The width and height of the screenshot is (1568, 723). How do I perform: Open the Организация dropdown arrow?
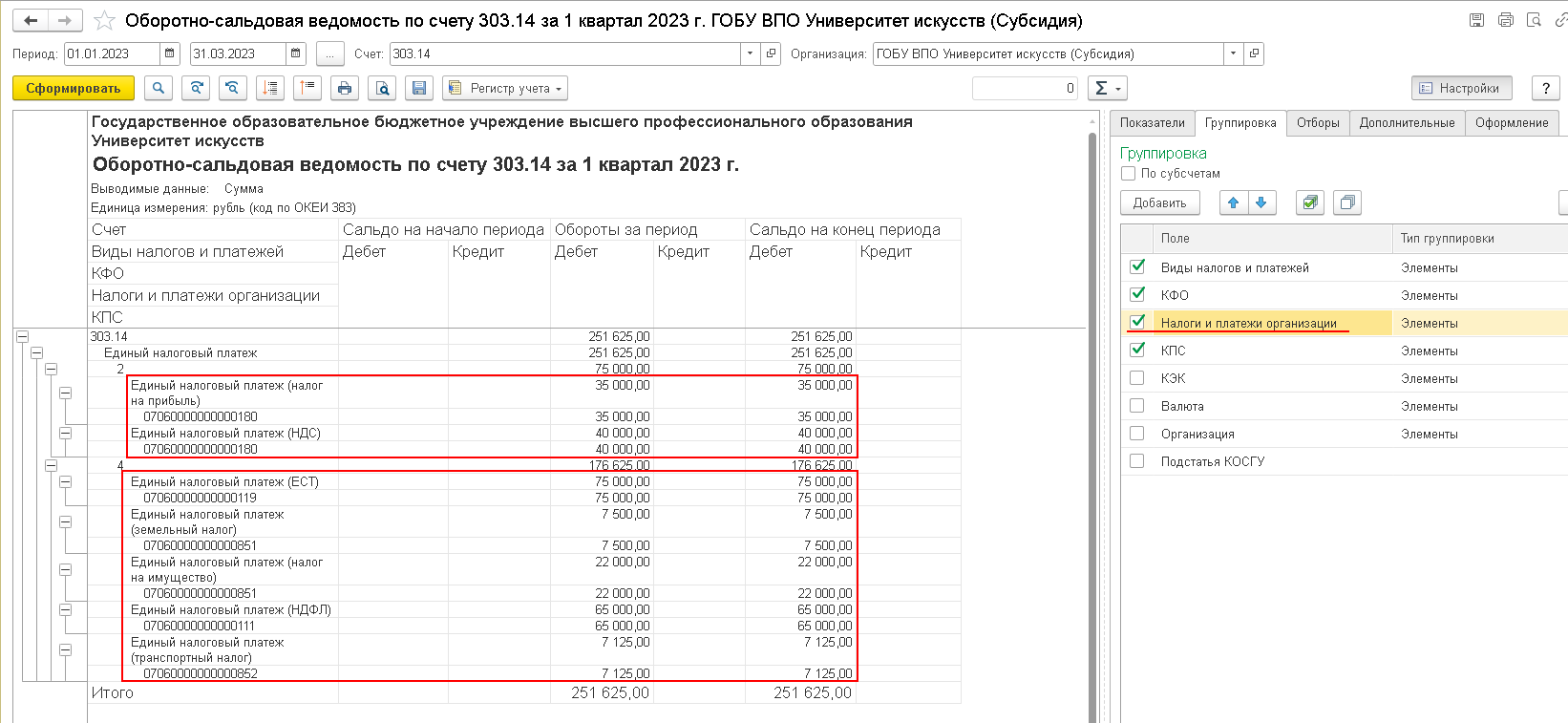coord(1233,53)
